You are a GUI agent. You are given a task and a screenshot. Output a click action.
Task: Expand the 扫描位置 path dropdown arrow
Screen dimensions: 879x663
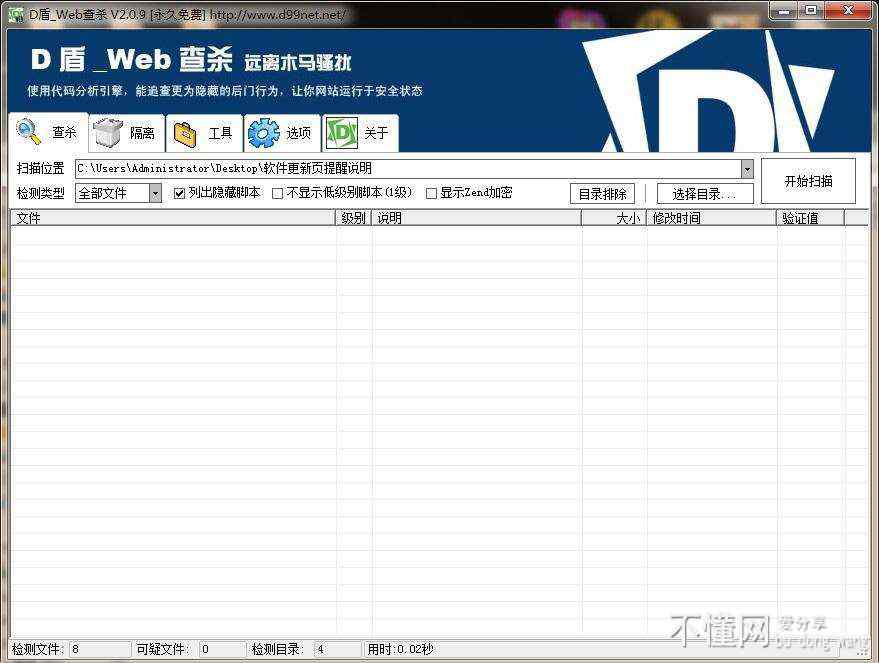747,169
